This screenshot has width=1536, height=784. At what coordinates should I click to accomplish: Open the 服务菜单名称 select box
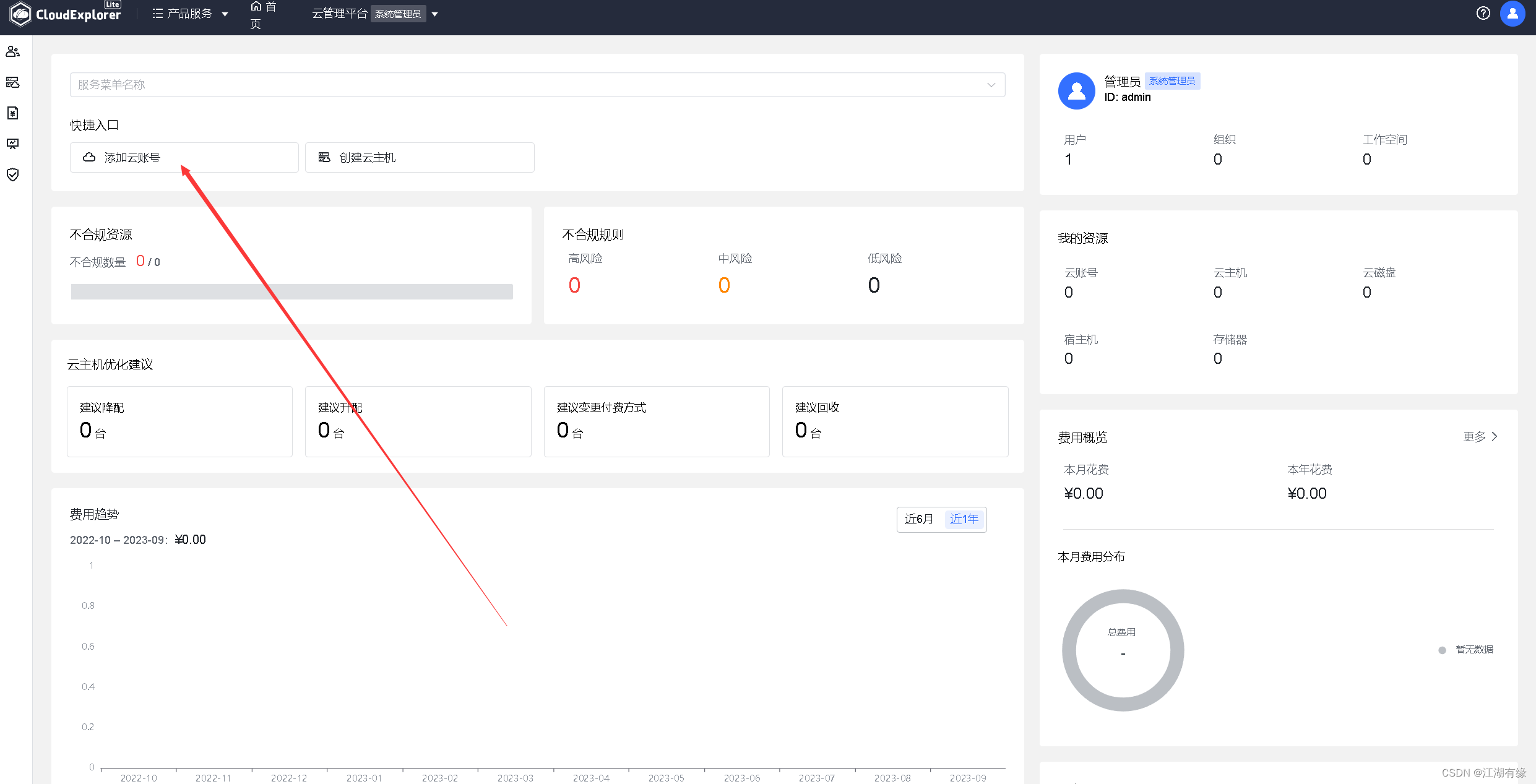pos(537,85)
